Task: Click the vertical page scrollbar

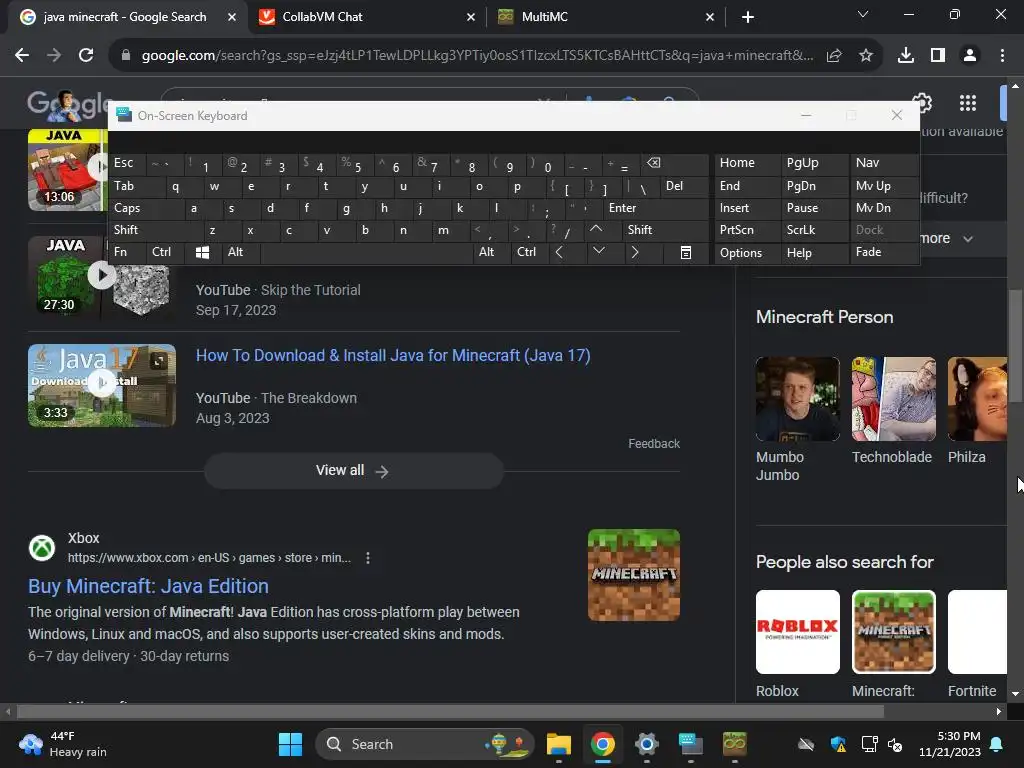Action: click(x=1015, y=346)
